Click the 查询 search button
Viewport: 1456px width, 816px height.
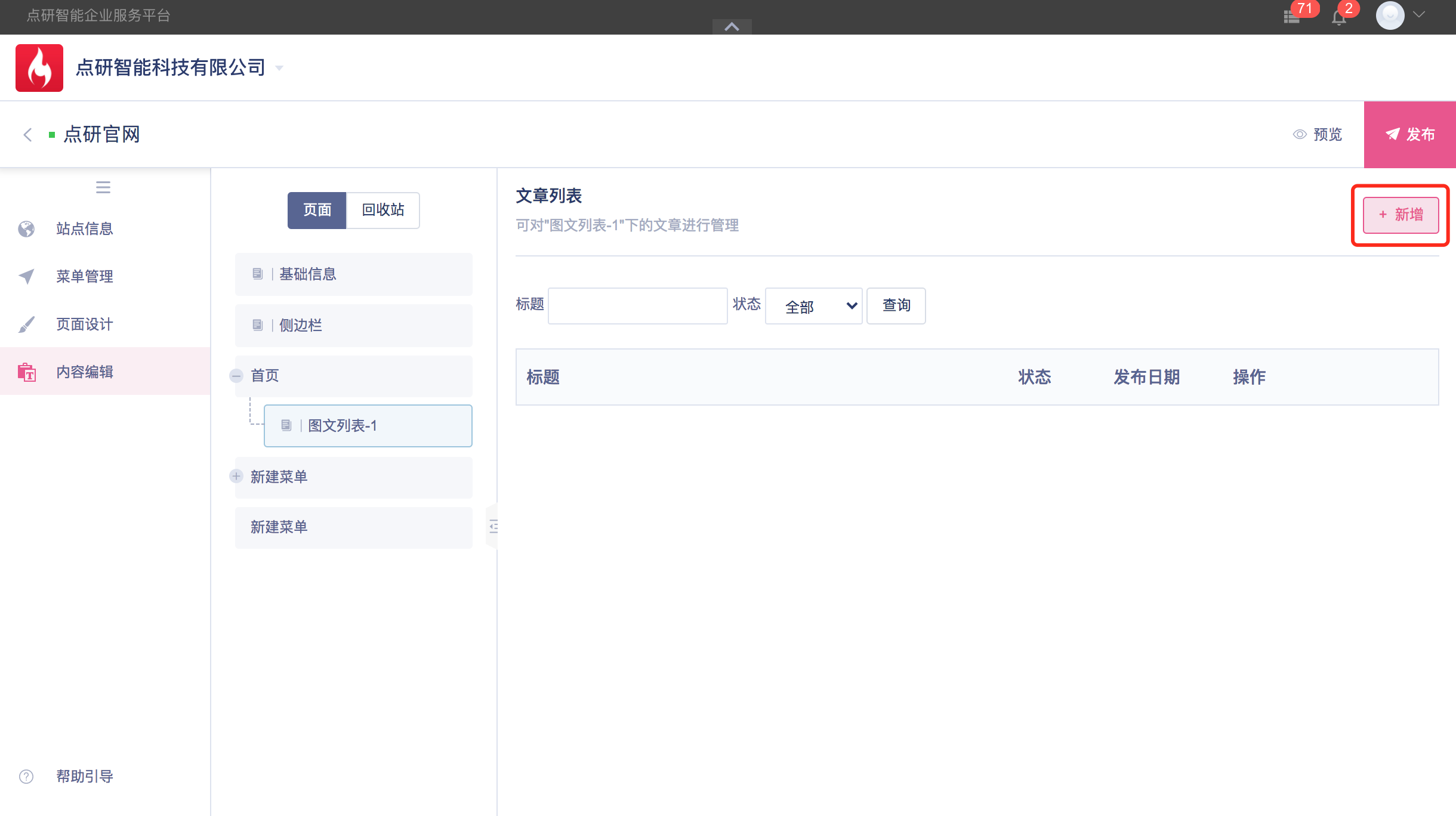click(896, 305)
